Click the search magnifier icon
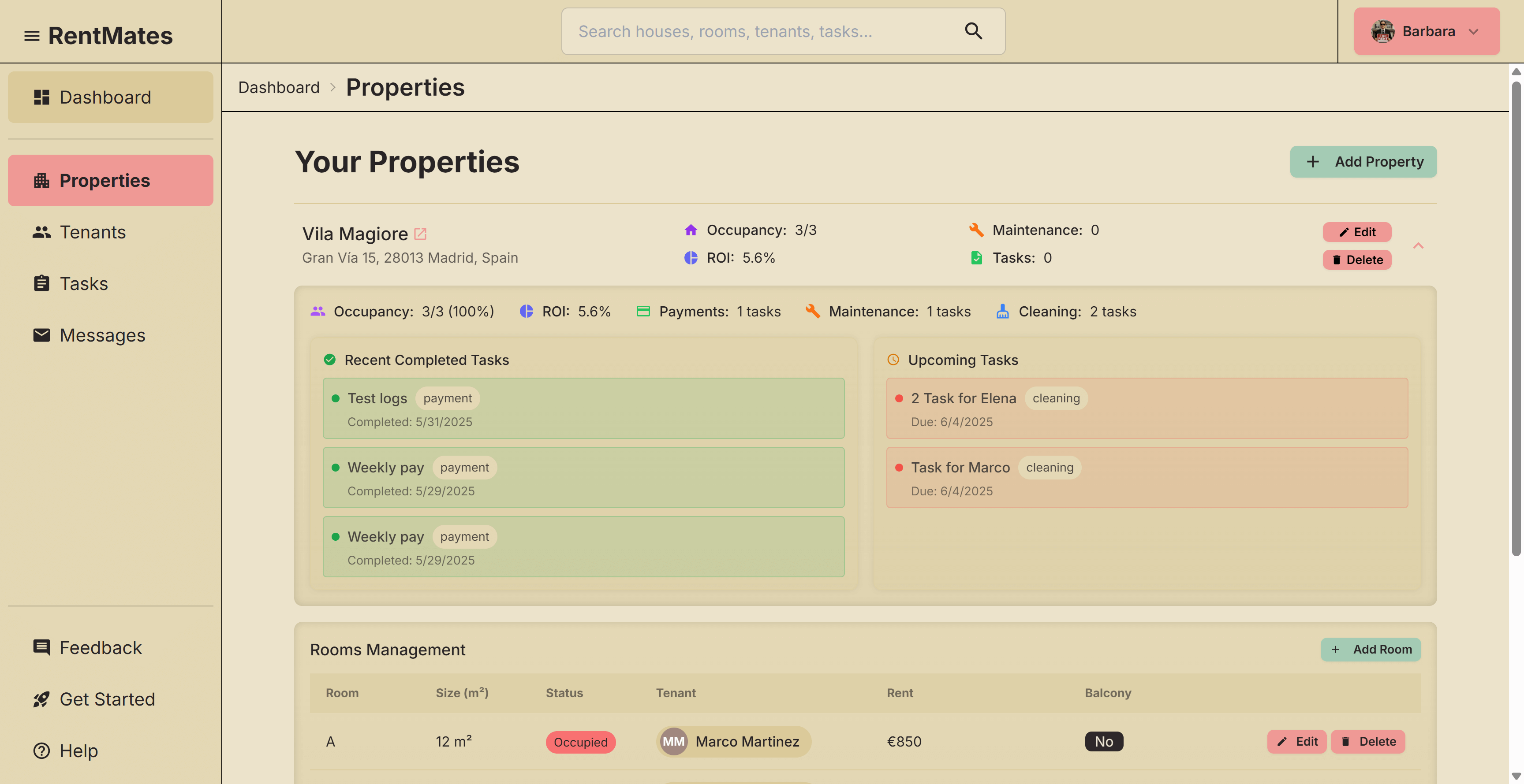 [973, 31]
